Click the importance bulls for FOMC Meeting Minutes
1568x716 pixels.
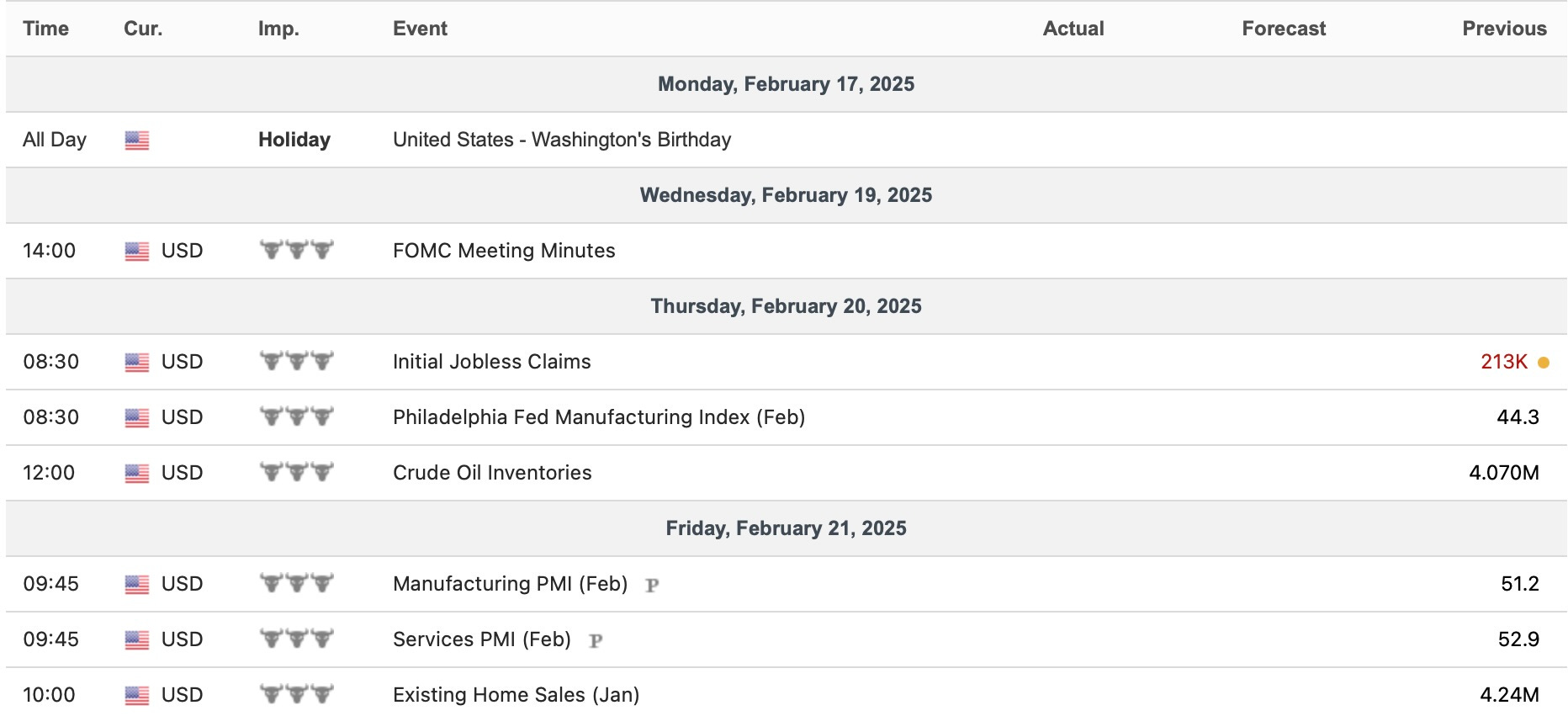tap(296, 250)
